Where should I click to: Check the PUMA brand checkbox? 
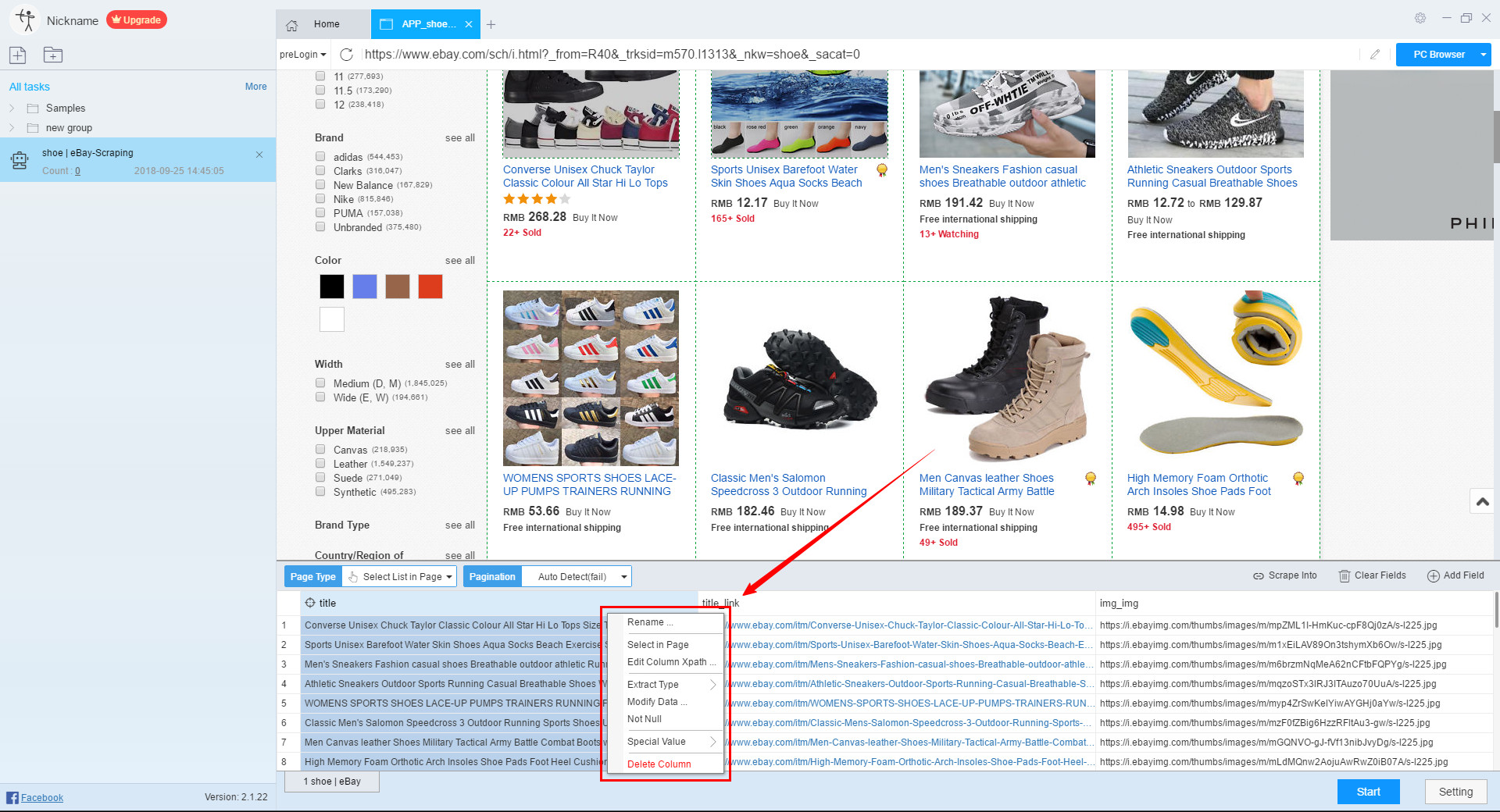pyautogui.click(x=320, y=212)
